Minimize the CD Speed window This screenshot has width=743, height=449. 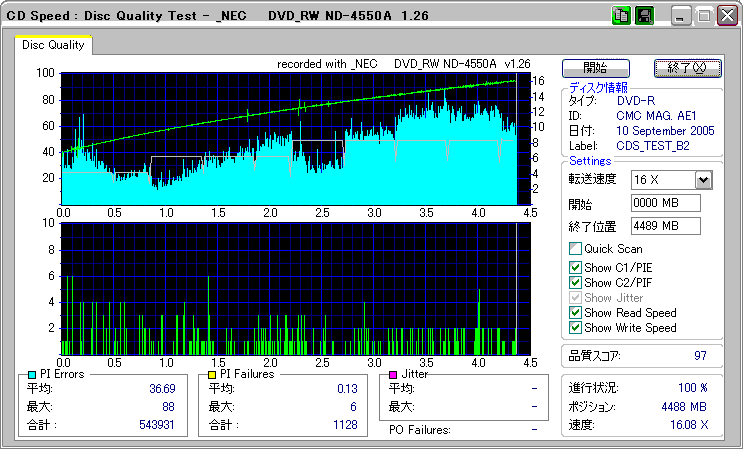[682, 16]
